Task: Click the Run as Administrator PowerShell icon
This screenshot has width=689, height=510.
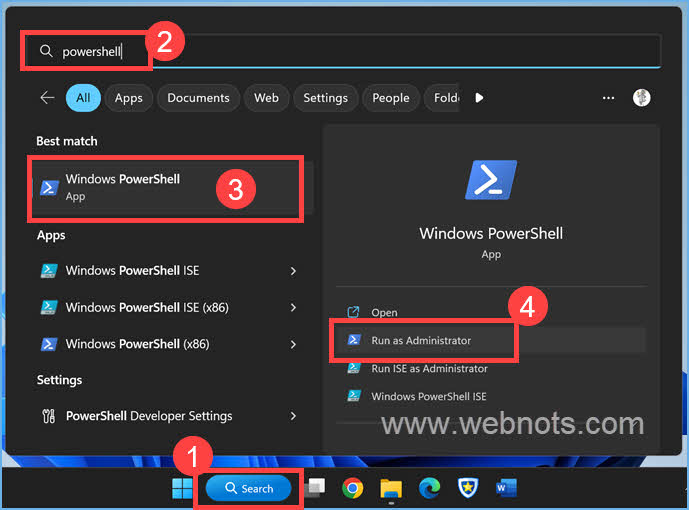Action: [354, 340]
